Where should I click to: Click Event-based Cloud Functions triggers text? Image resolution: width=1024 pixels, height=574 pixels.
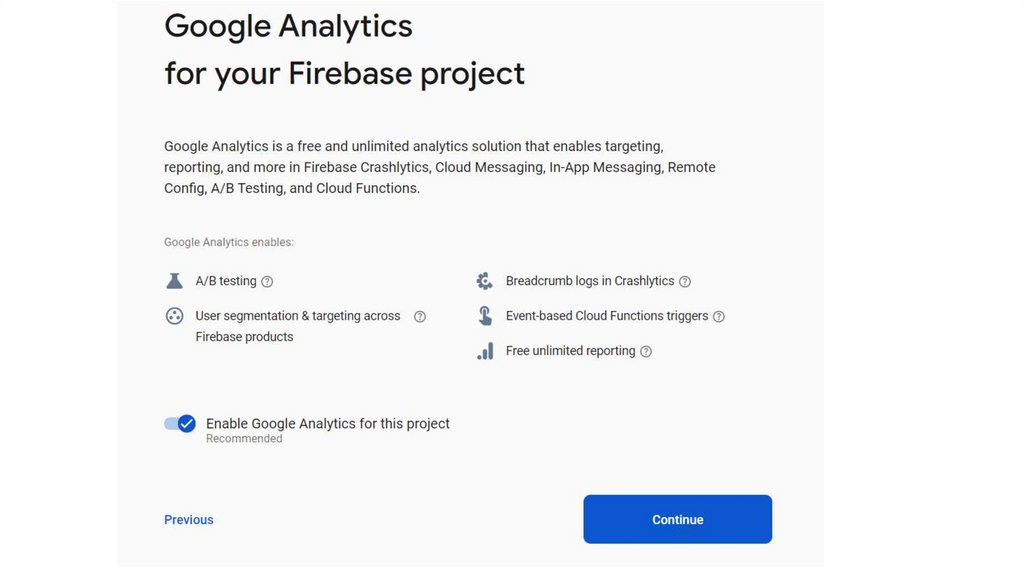(606, 316)
